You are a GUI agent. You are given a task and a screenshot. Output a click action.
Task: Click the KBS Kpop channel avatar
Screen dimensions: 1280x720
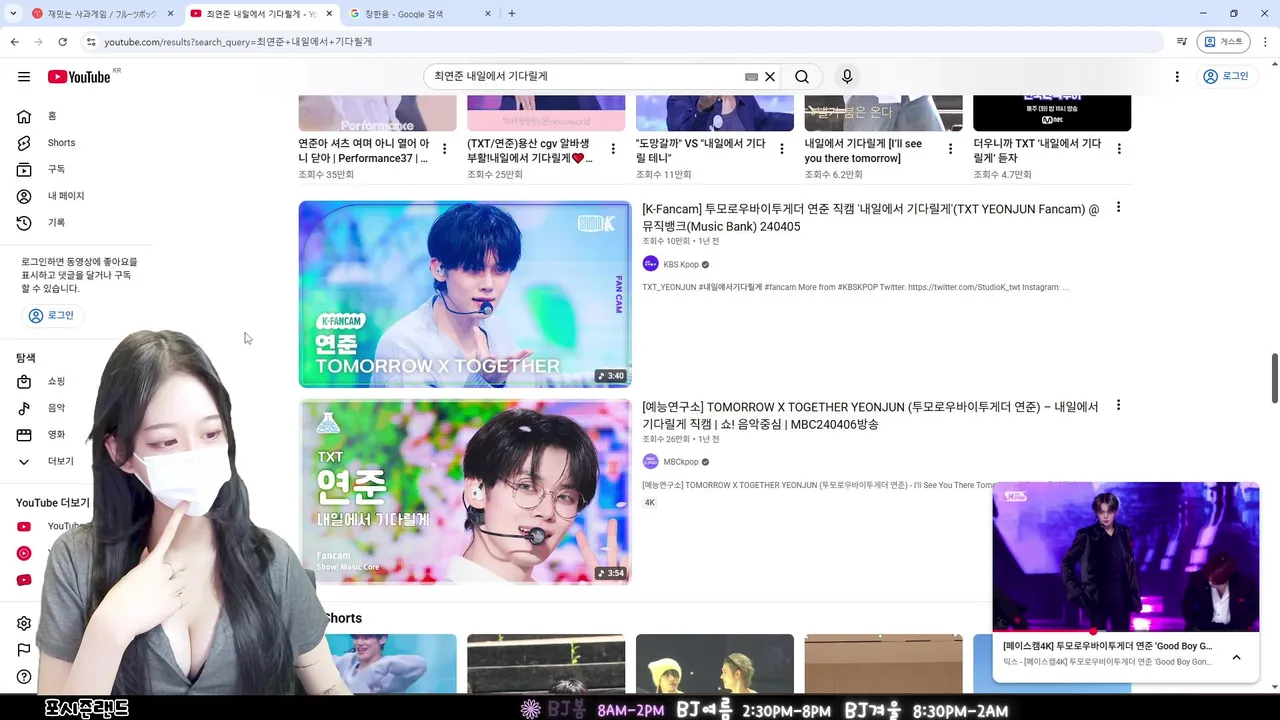(650, 264)
